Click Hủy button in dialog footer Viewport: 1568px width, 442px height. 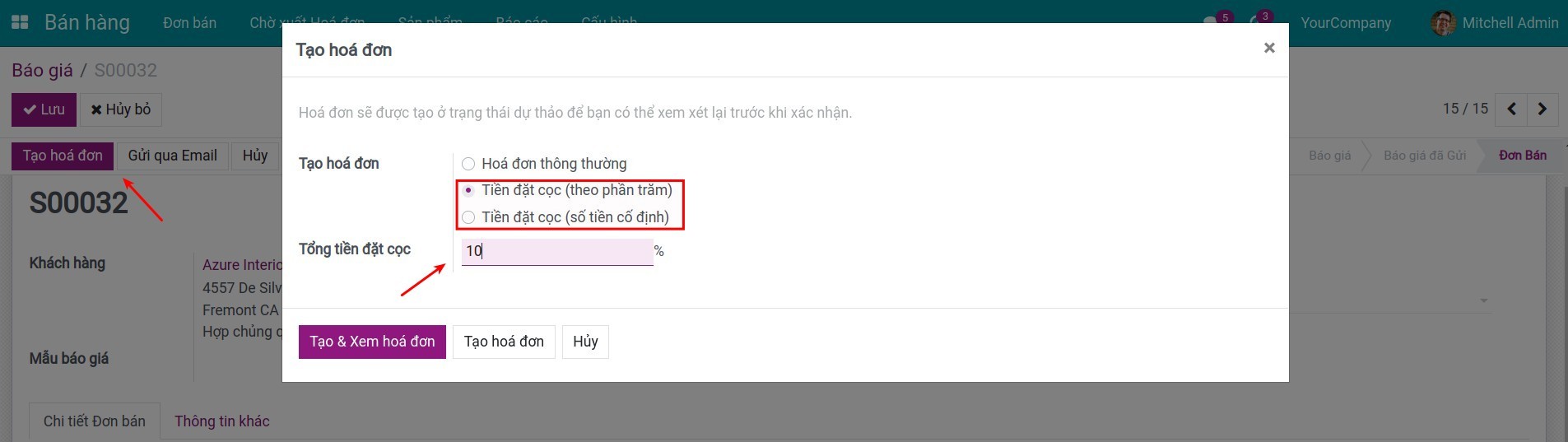pos(585,342)
